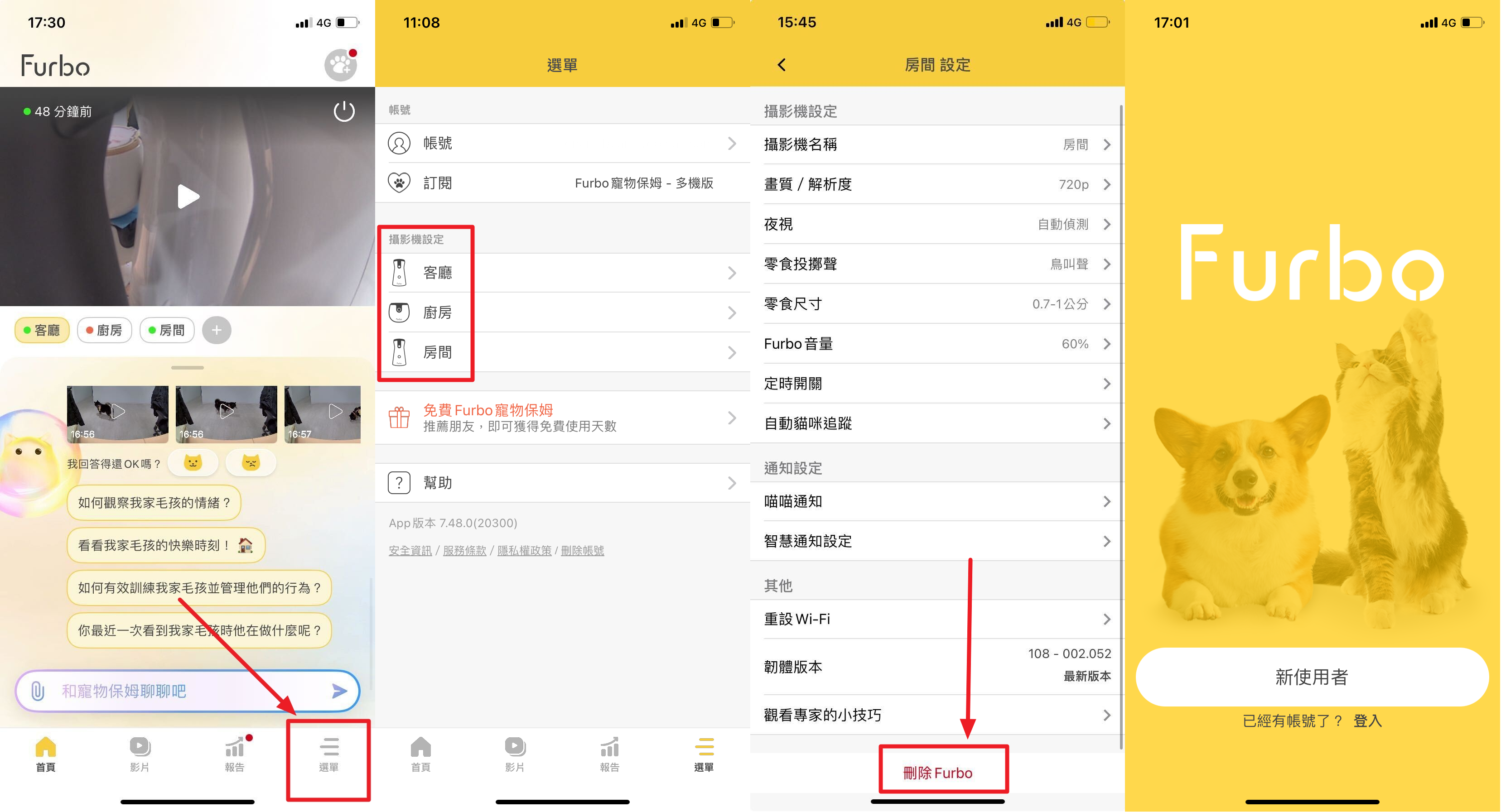Select the 房間 camera chip on home screen
Image resolution: width=1501 pixels, height=812 pixels.
click(x=167, y=330)
